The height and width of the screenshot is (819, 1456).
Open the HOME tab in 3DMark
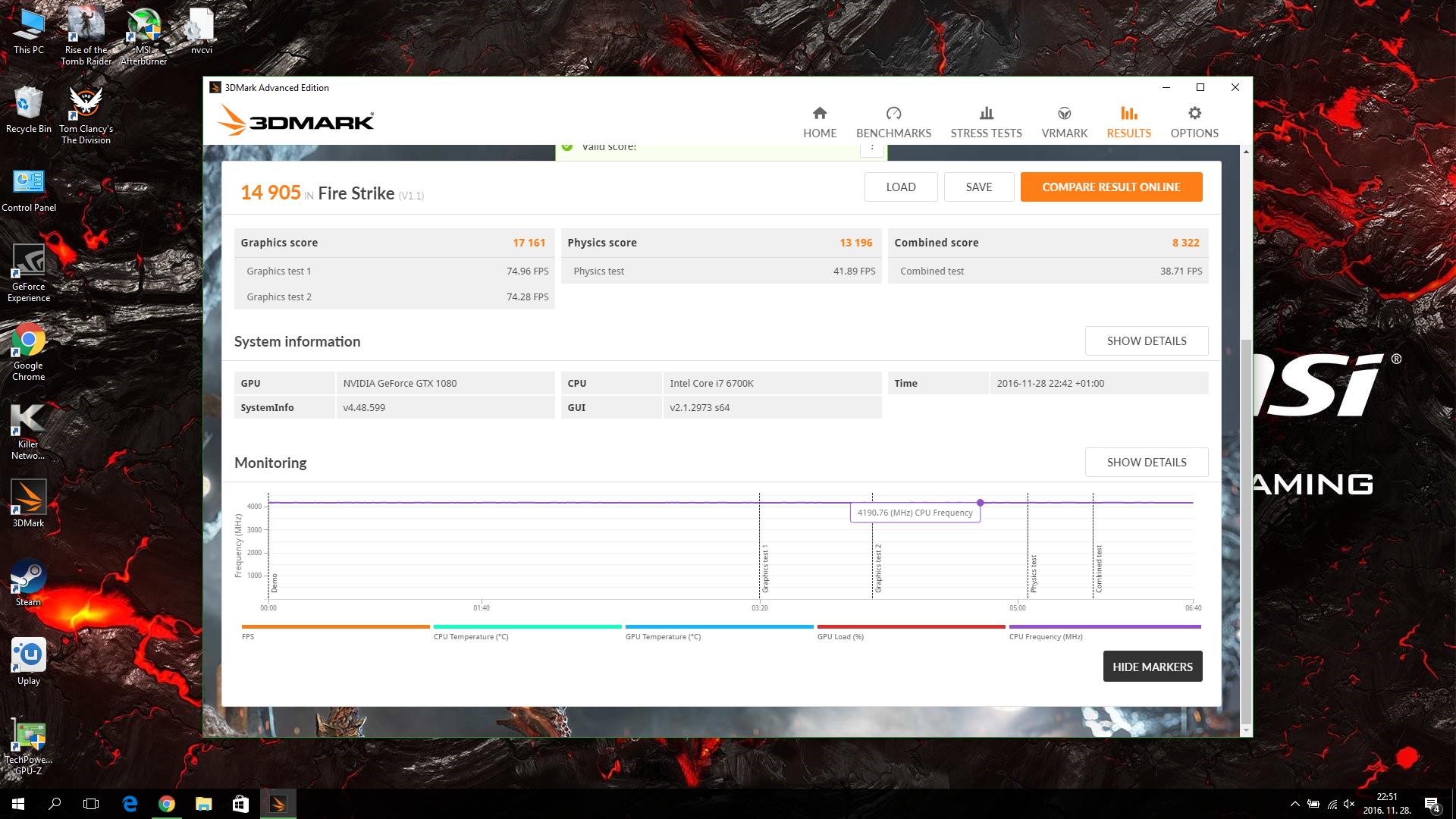pos(820,122)
